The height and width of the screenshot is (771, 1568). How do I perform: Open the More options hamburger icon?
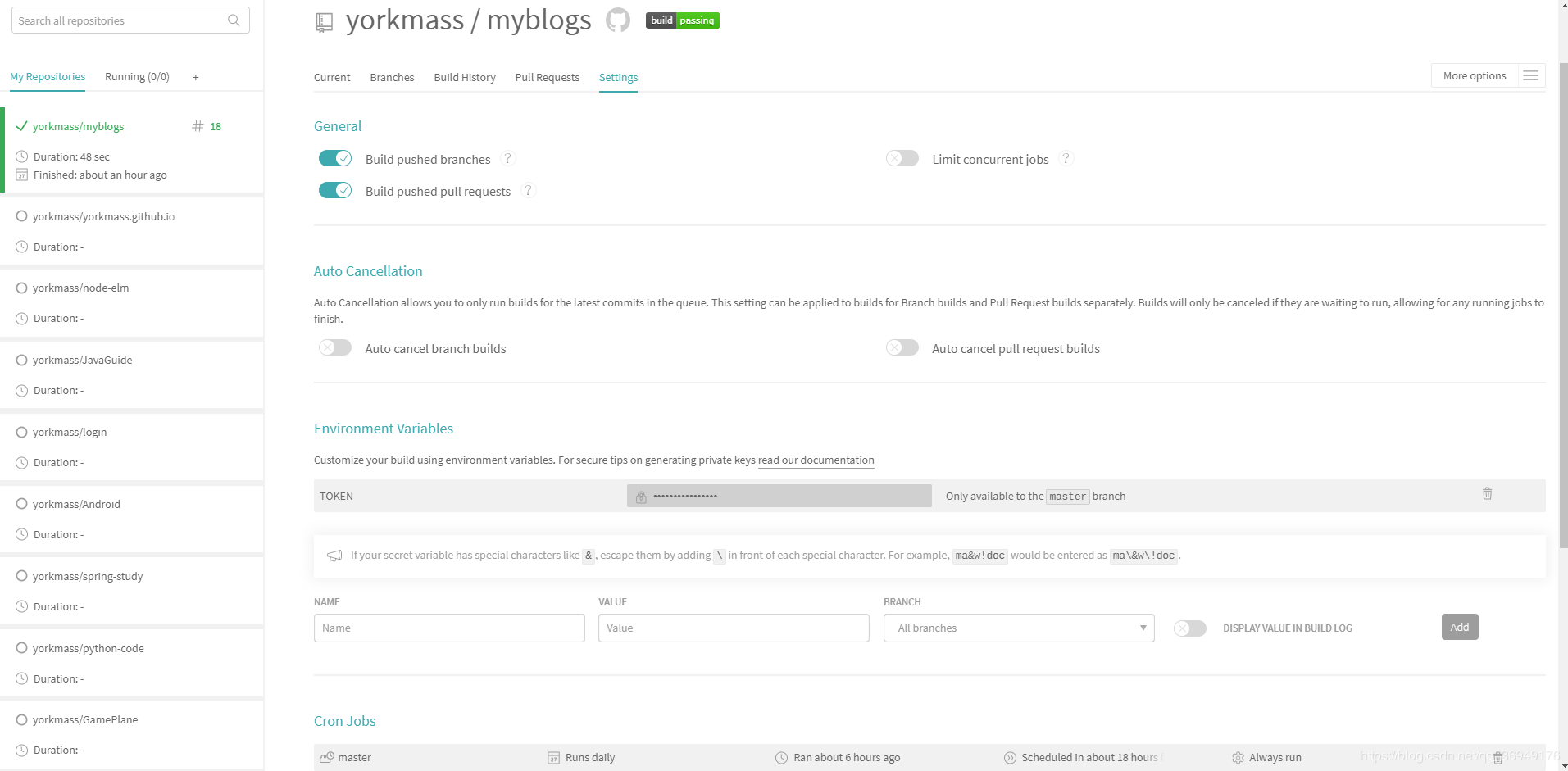click(1530, 75)
